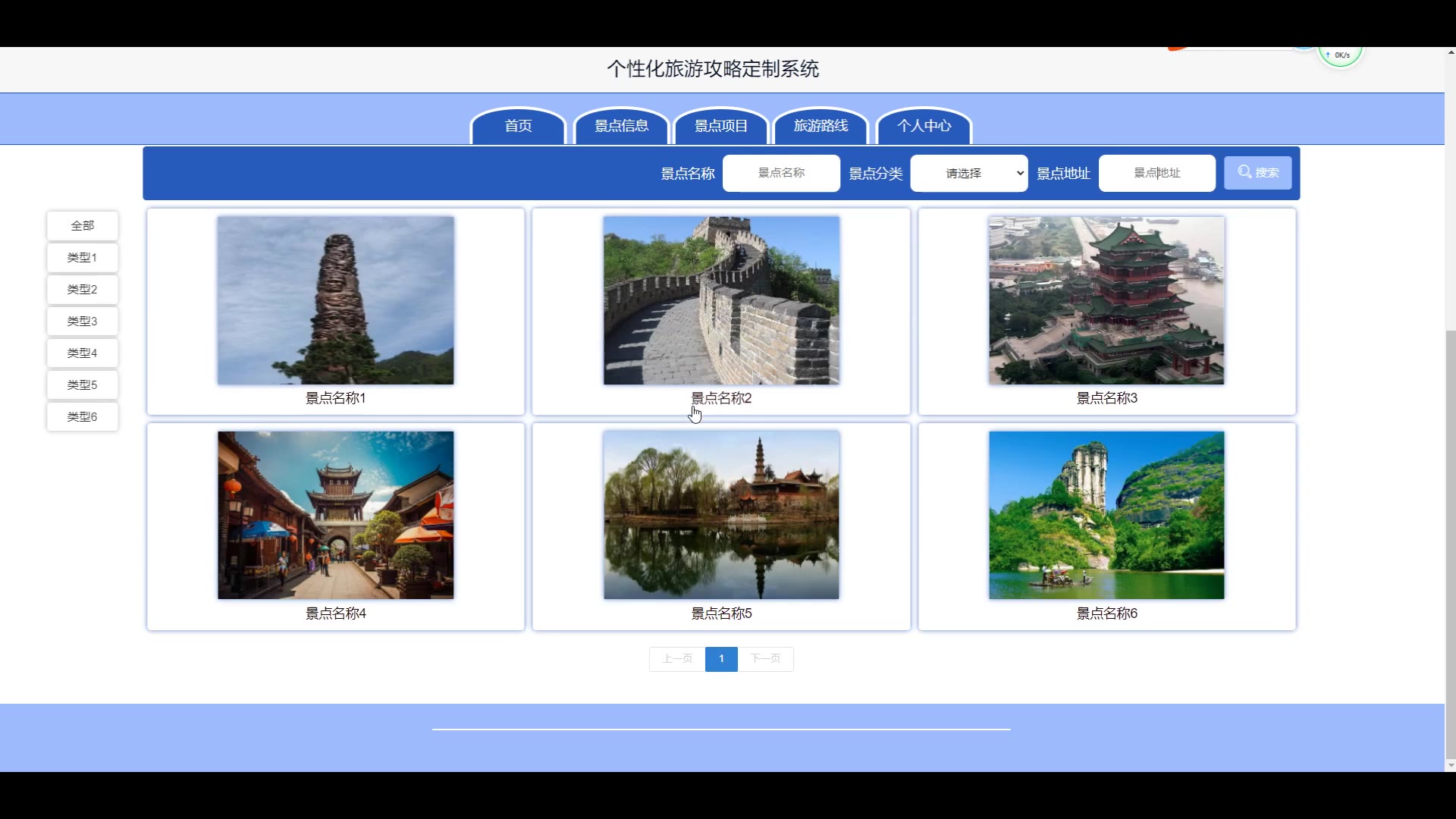This screenshot has height=819, width=1456.
Task: Focus the 景点地址 input field
Action: tap(1156, 174)
